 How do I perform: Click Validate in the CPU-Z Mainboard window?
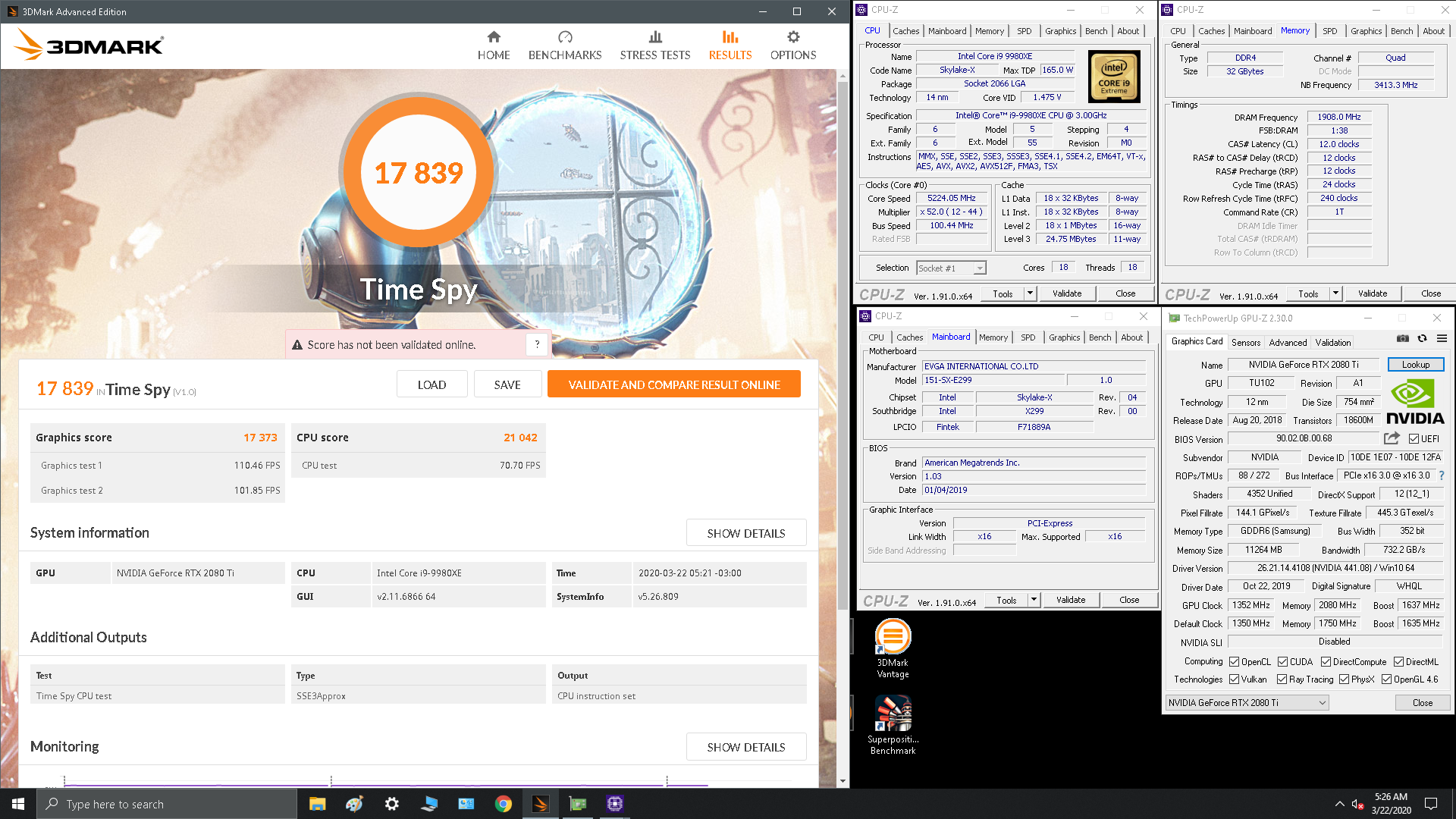tap(1070, 600)
